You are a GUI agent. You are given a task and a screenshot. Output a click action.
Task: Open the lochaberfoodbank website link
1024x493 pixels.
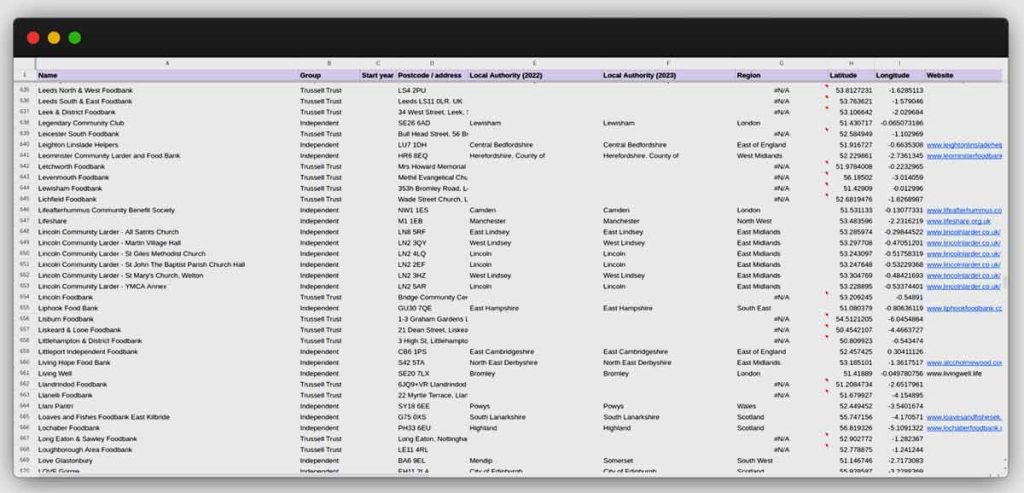[x=964, y=428]
